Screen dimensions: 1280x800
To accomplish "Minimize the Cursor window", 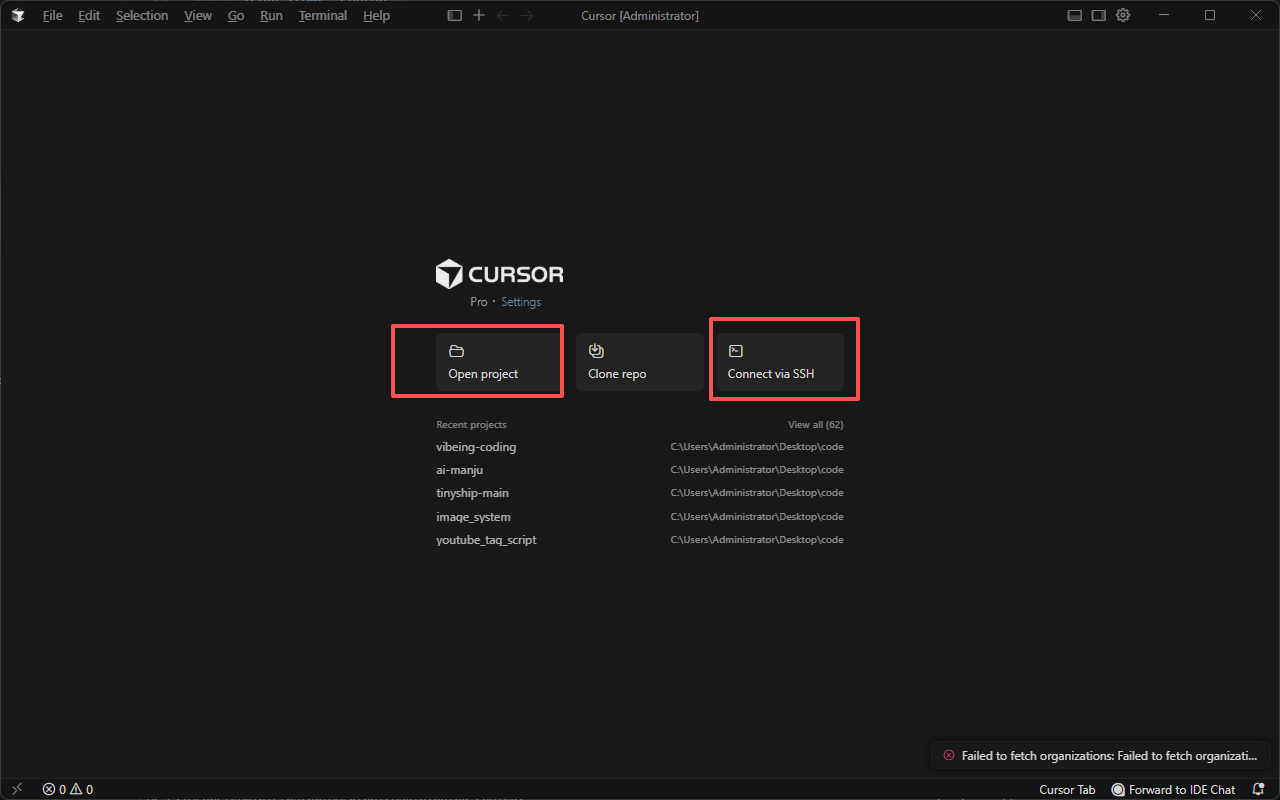I will [x=1164, y=15].
